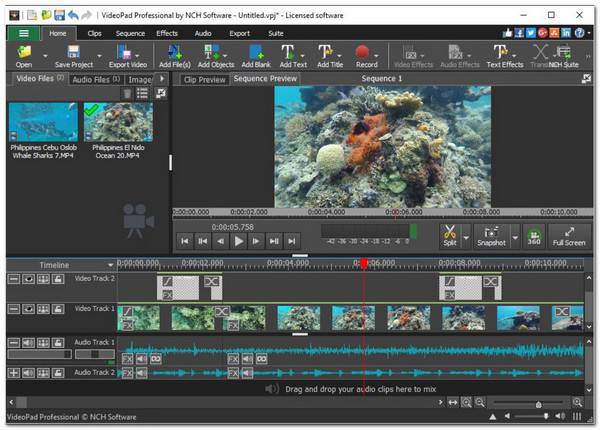This screenshot has height=430, width=600.
Task: Open the Clips ribbon tab
Action: 94,33
